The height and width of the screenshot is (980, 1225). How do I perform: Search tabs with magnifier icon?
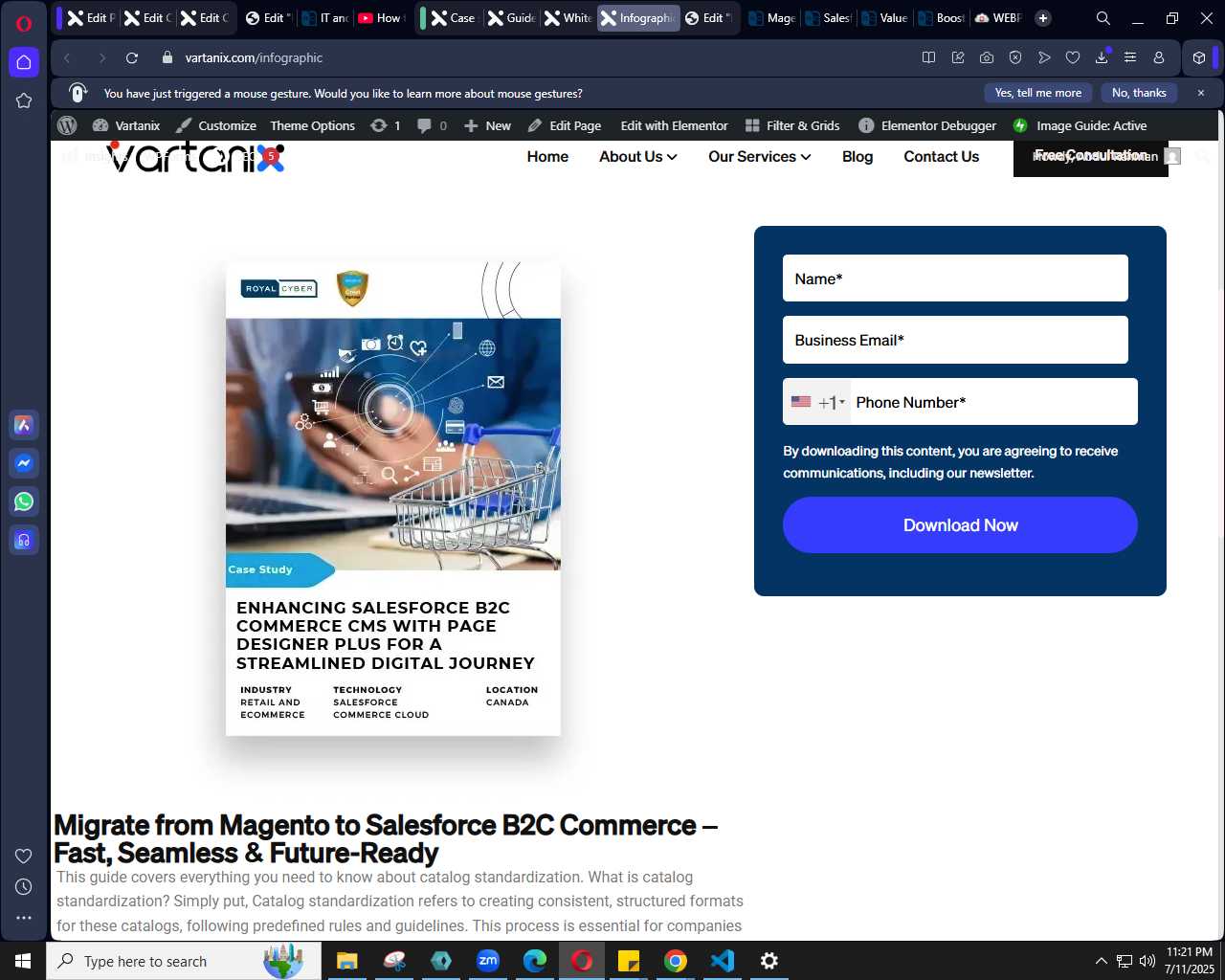[1103, 18]
